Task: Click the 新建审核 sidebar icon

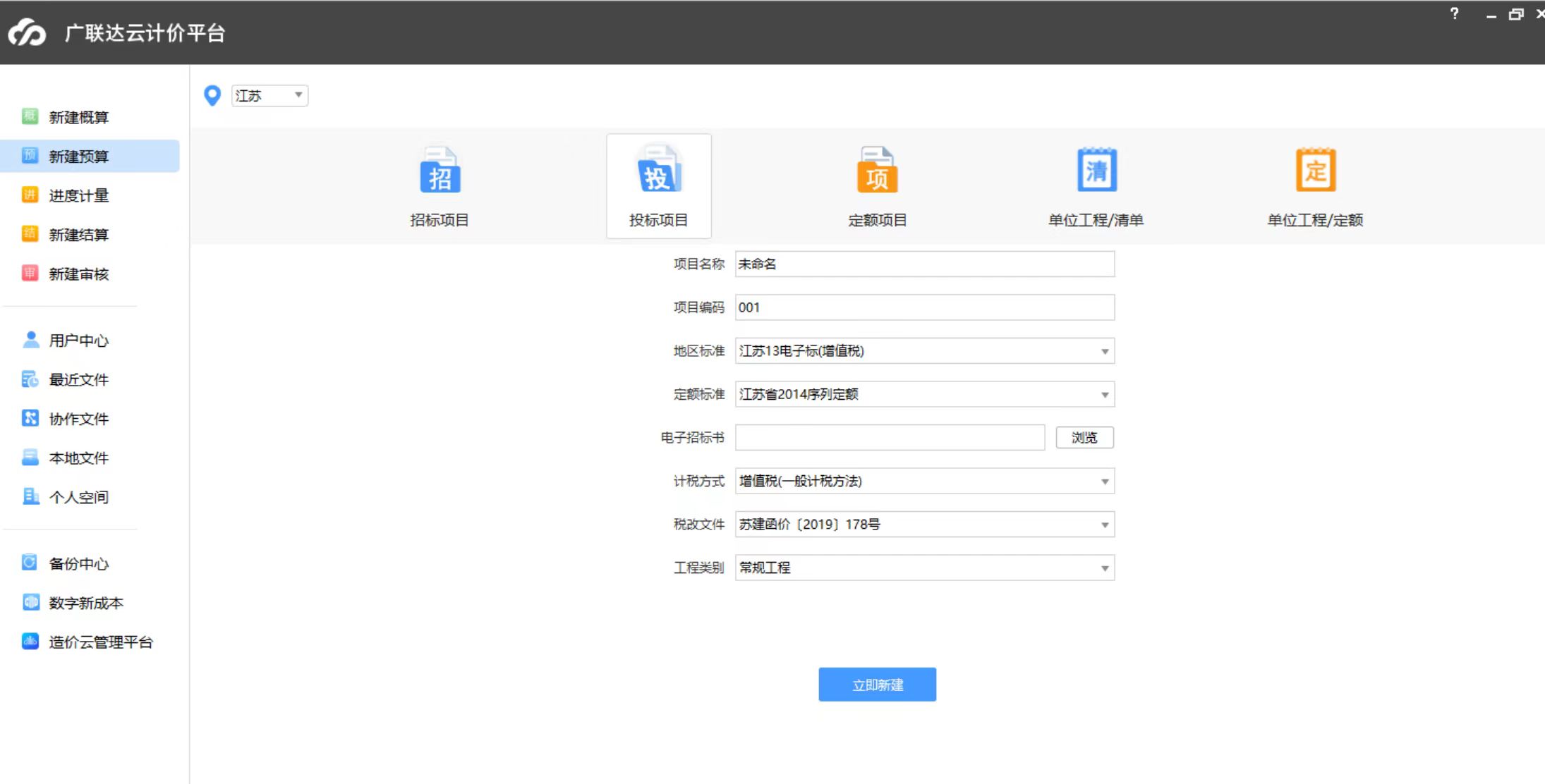Action: click(x=30, y=273)
